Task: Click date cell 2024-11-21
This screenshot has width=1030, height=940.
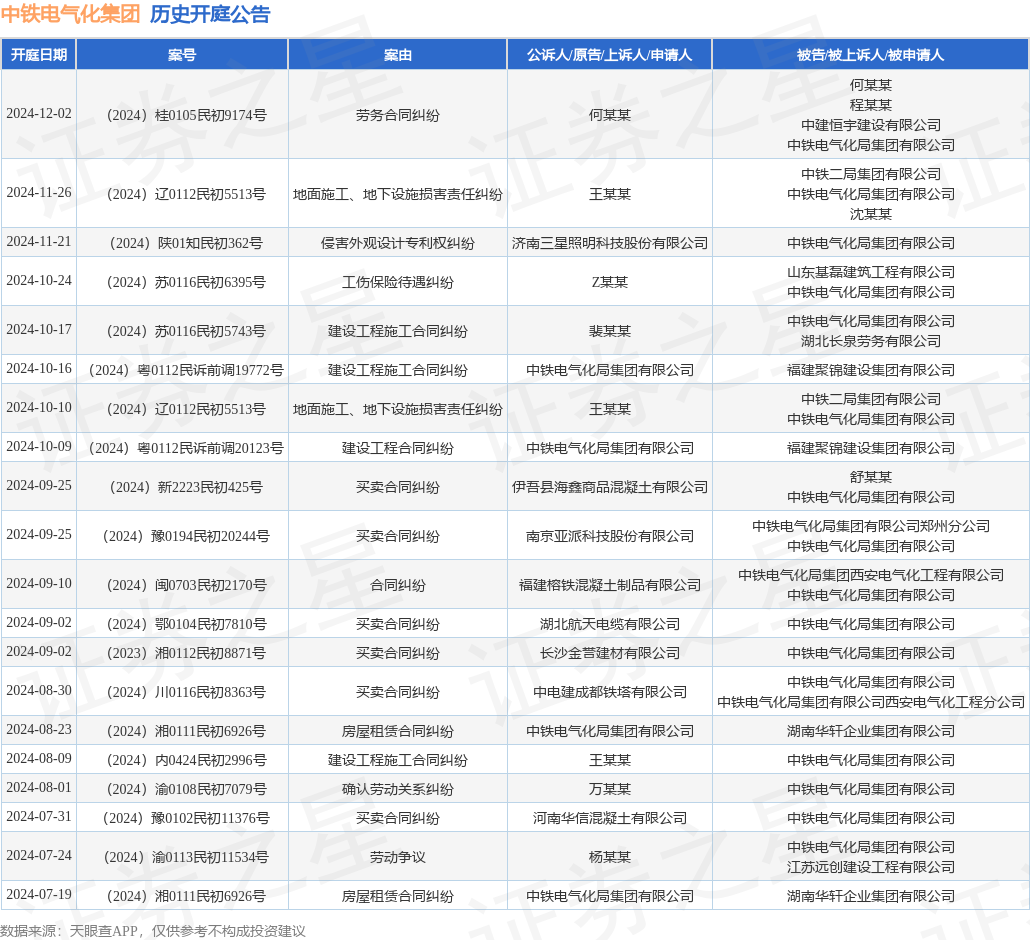Action: 39,242
